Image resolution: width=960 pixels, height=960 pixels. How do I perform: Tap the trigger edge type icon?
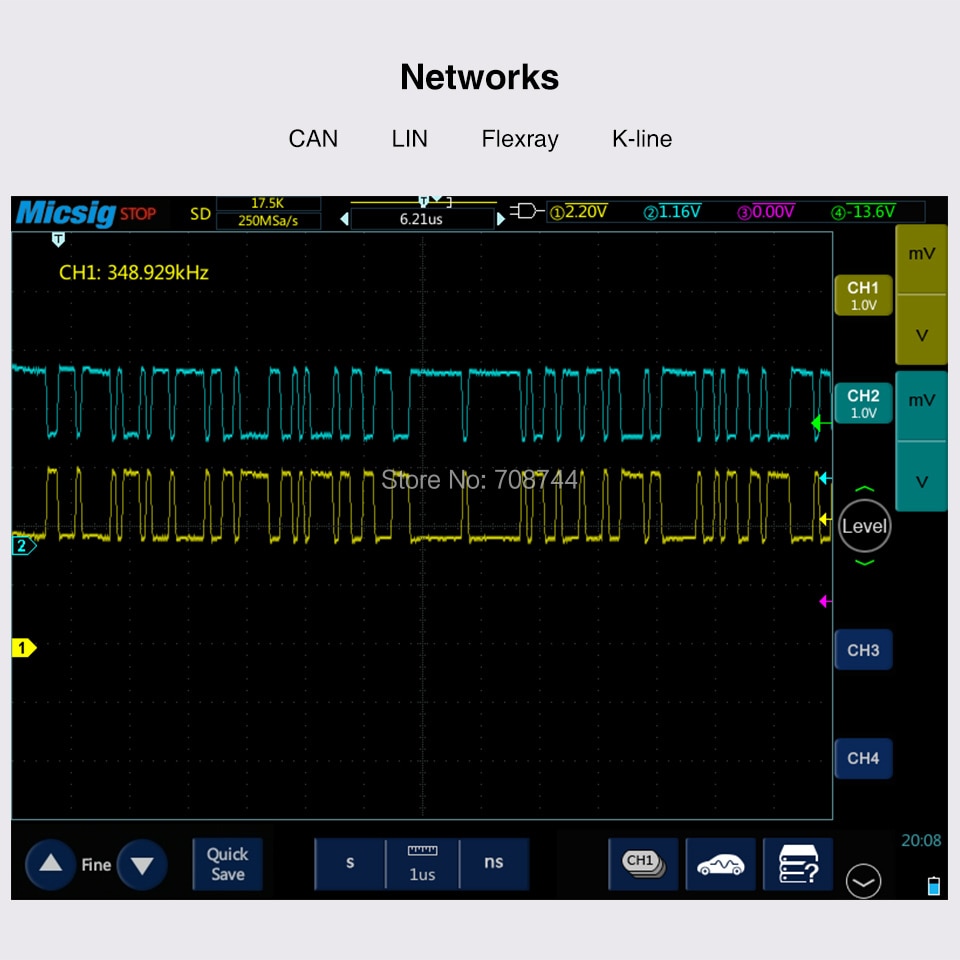tap(527, 211)
